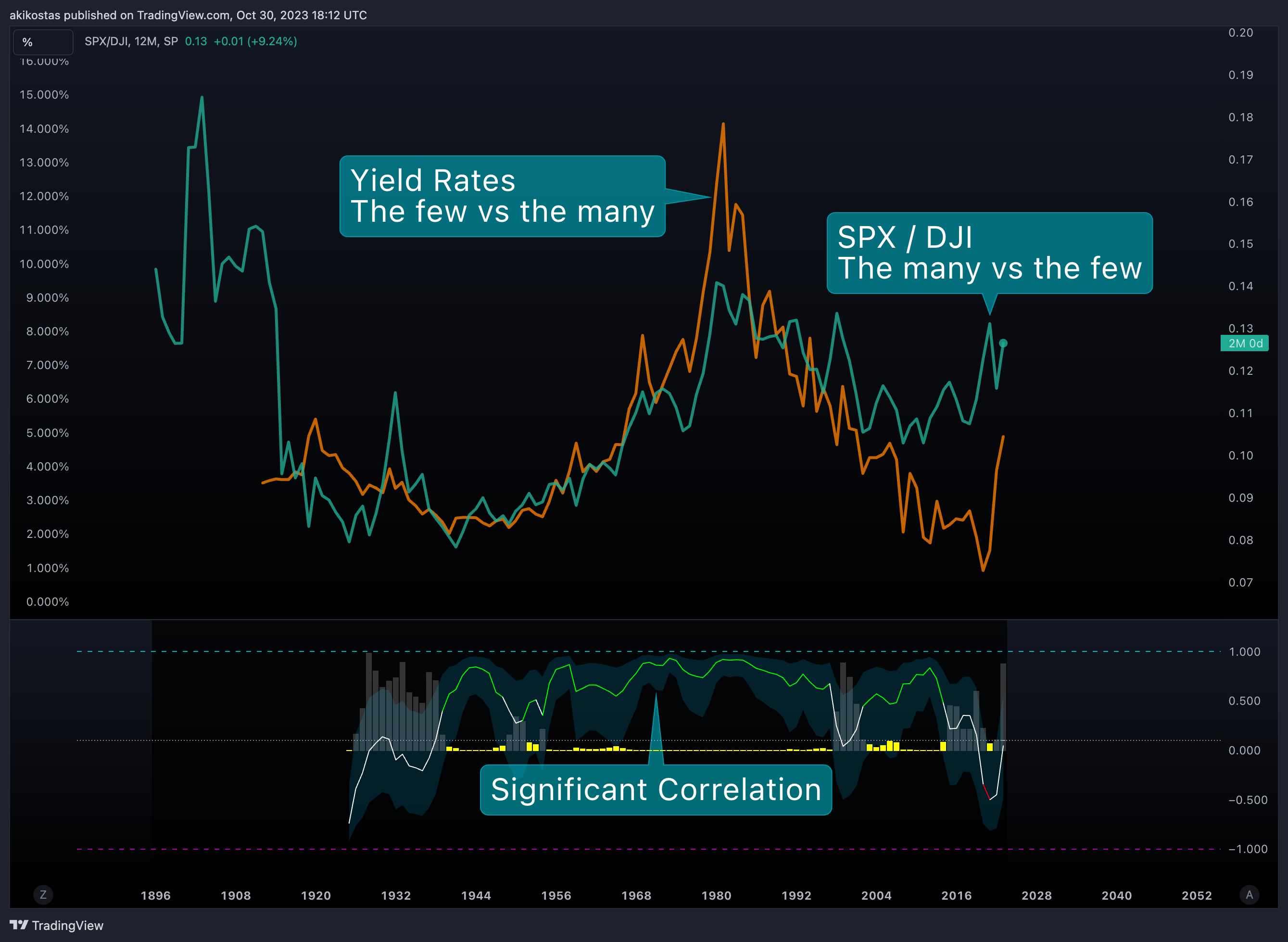1288x942 pixels.
Task: Click the 0.500 correlation axis label
Action: 1245,701
